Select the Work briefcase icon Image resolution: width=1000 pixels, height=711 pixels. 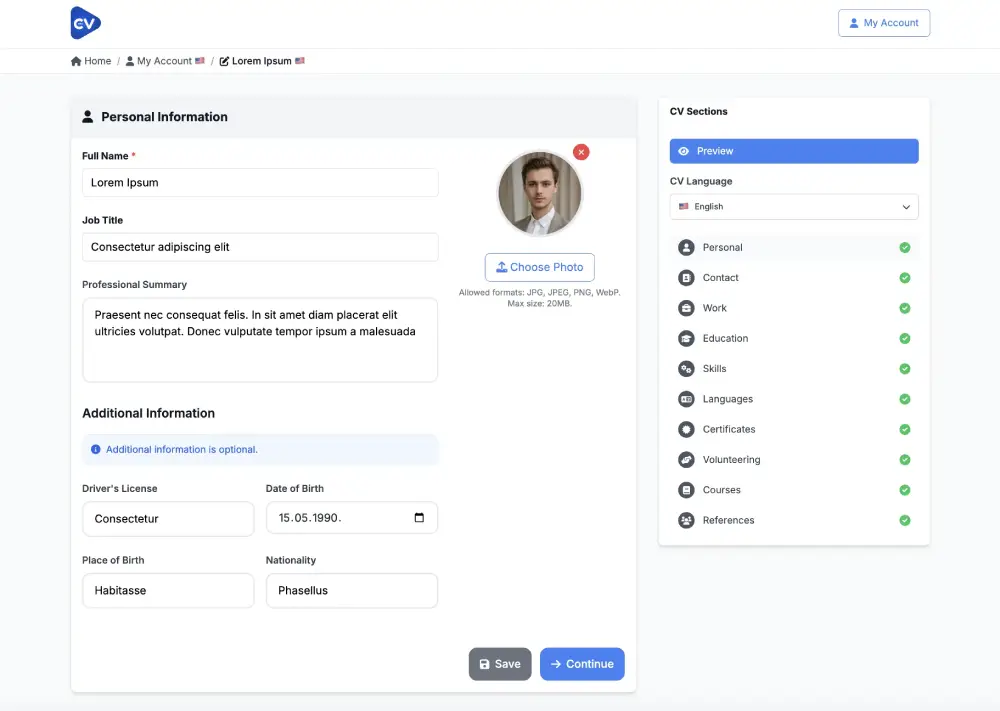[686, 308]
